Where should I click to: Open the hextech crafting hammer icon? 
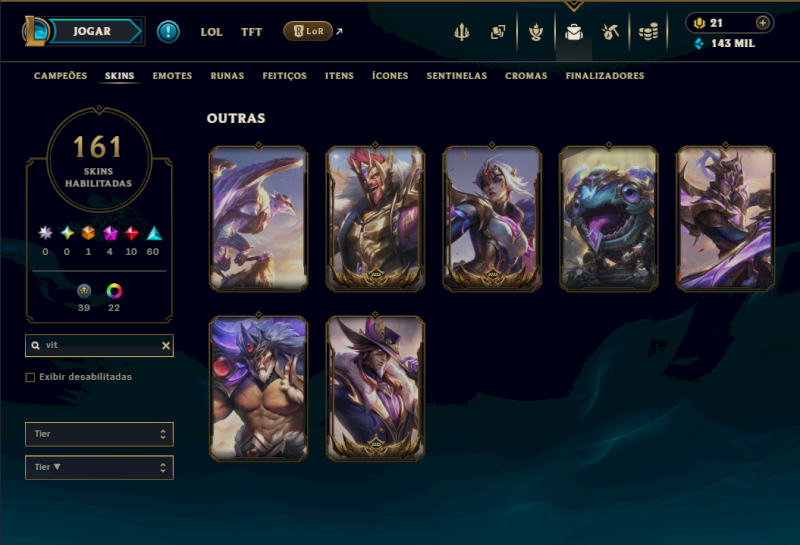610,32
